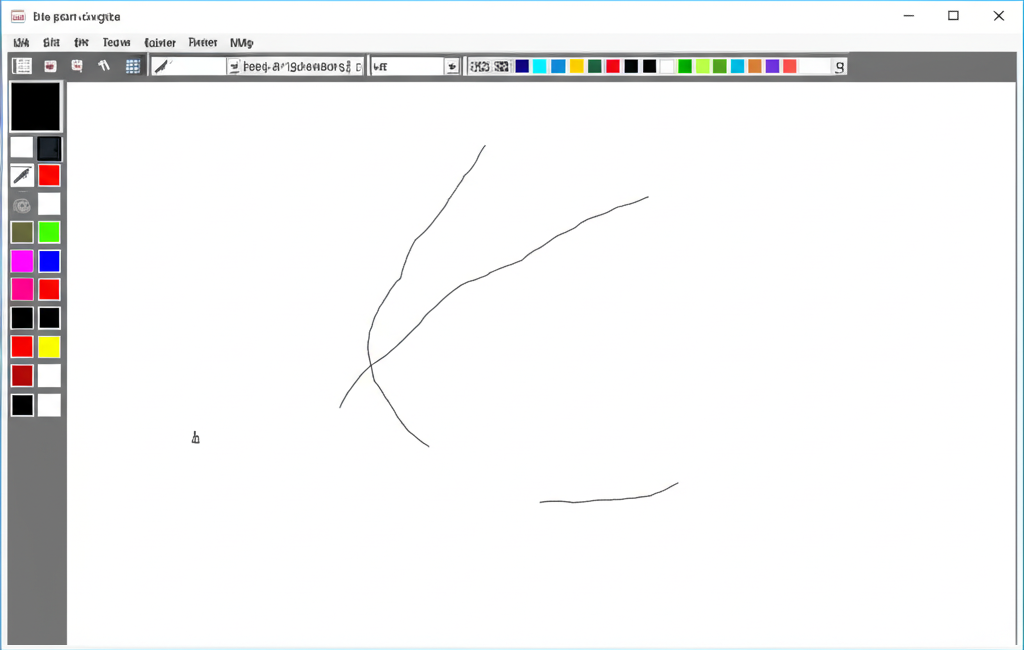
Task: Select white swatch beside the spiral tool
Action: tap(49, 204)
